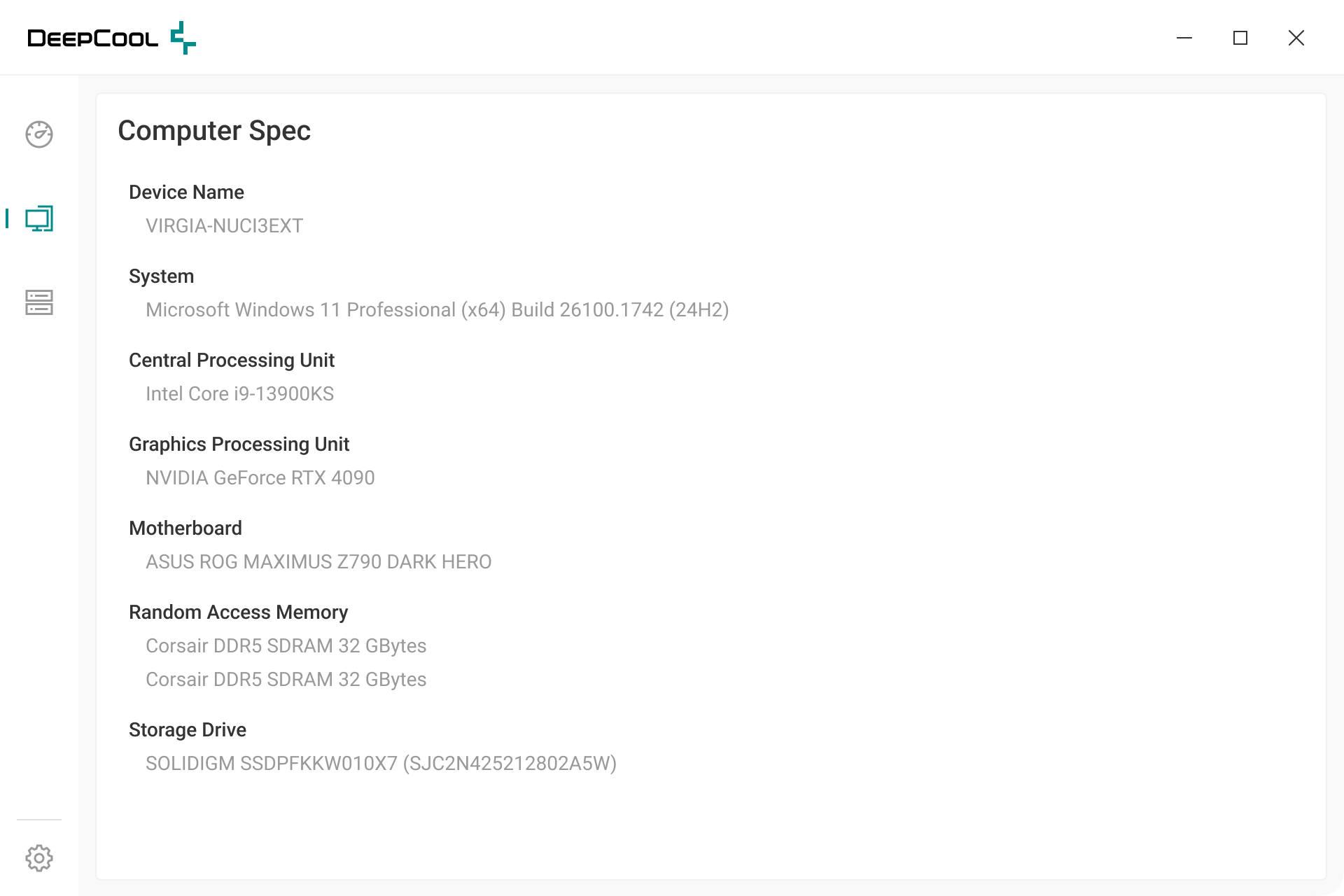Open the stacked device list icon
The height and width of the screenshot is (896, 1344).
(x=39, y=302)
